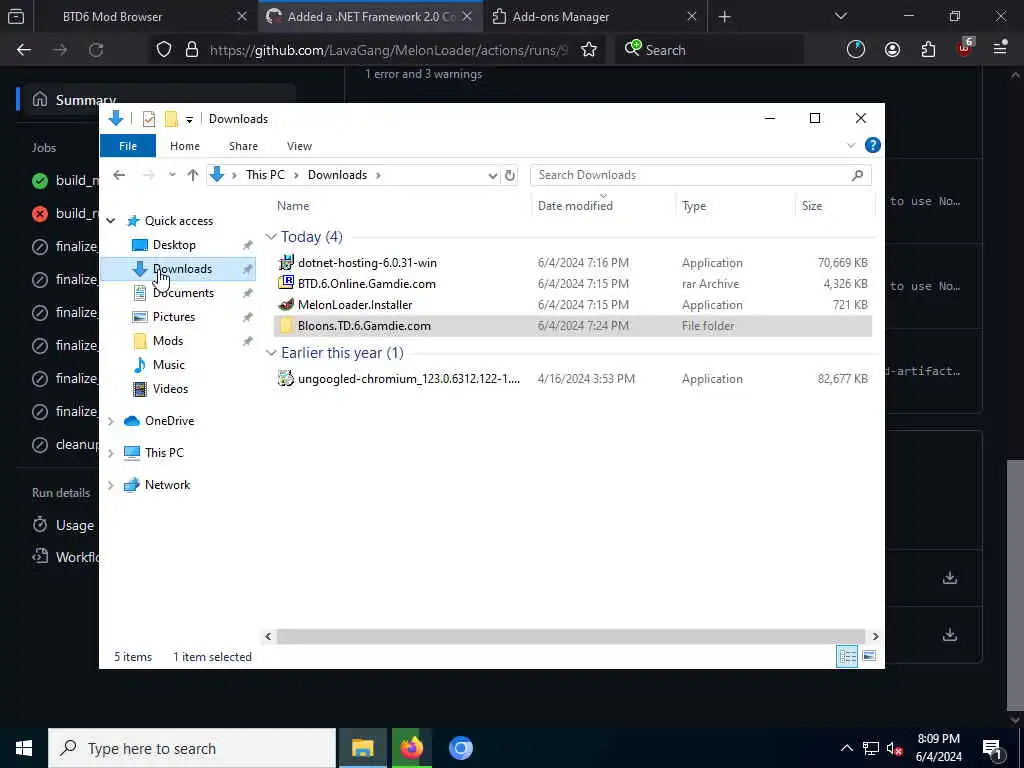Open the list all tabs dropdown

[840, 16]
